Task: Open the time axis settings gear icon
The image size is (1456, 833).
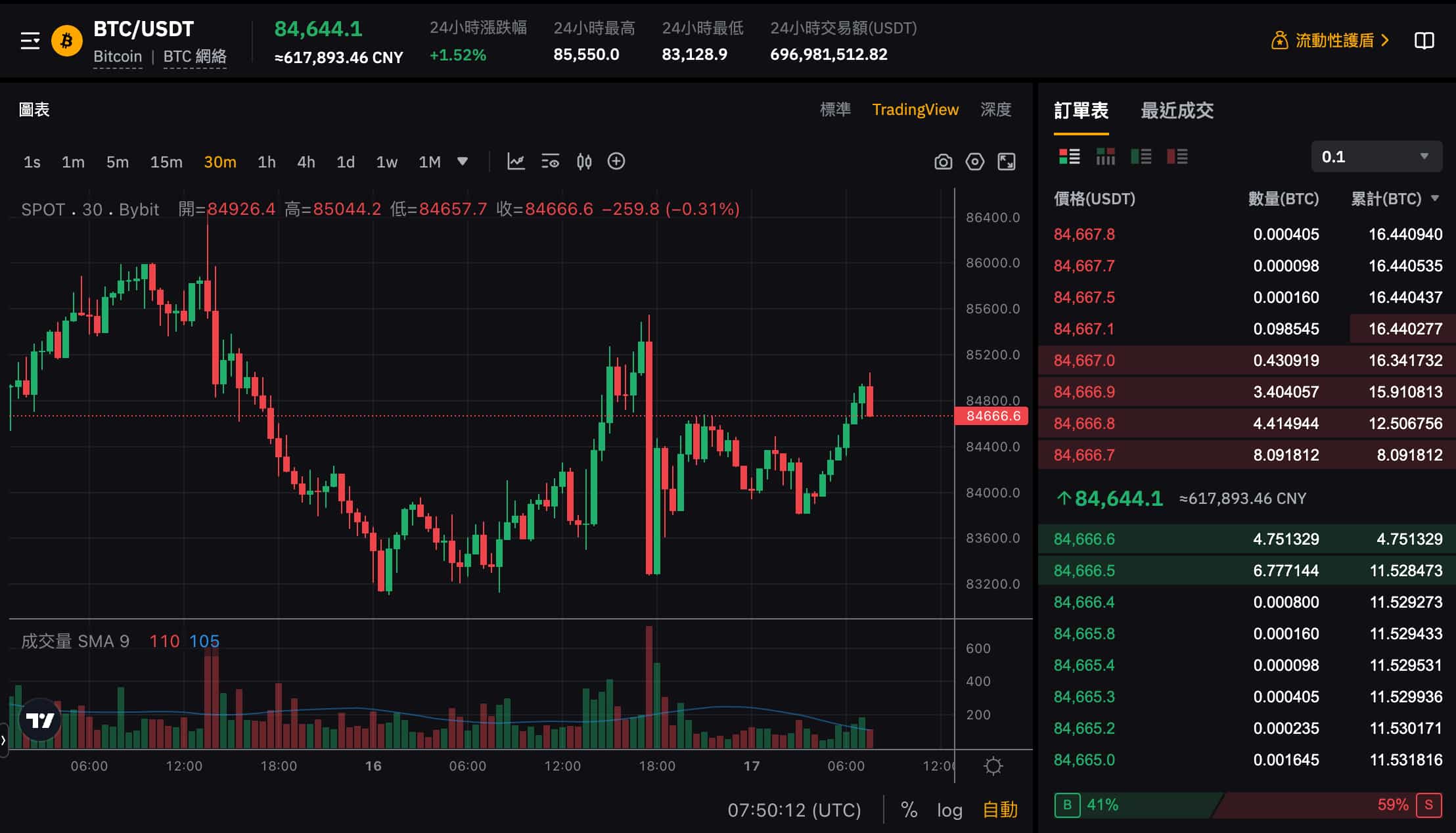Action: click(x=993, y=766)
